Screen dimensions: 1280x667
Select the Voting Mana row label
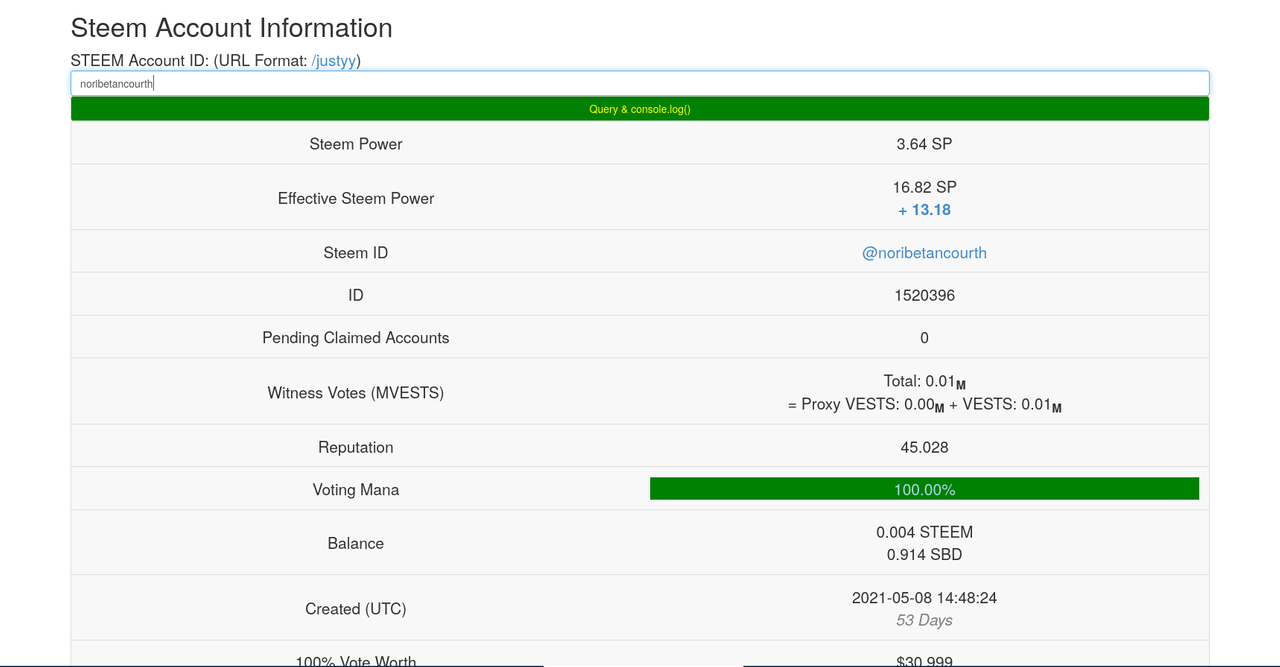356,490
